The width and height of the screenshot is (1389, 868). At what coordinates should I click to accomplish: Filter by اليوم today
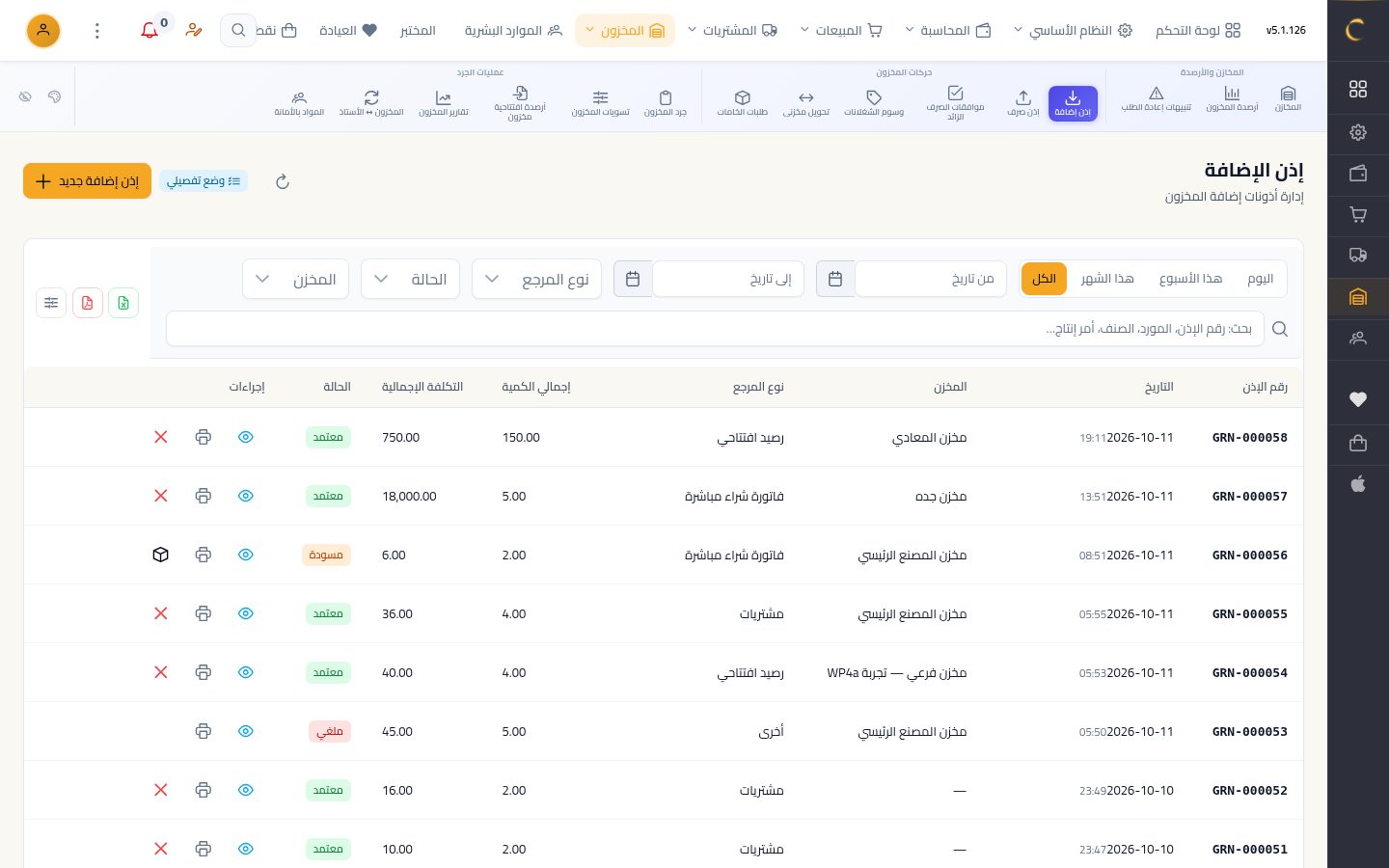1260,279
